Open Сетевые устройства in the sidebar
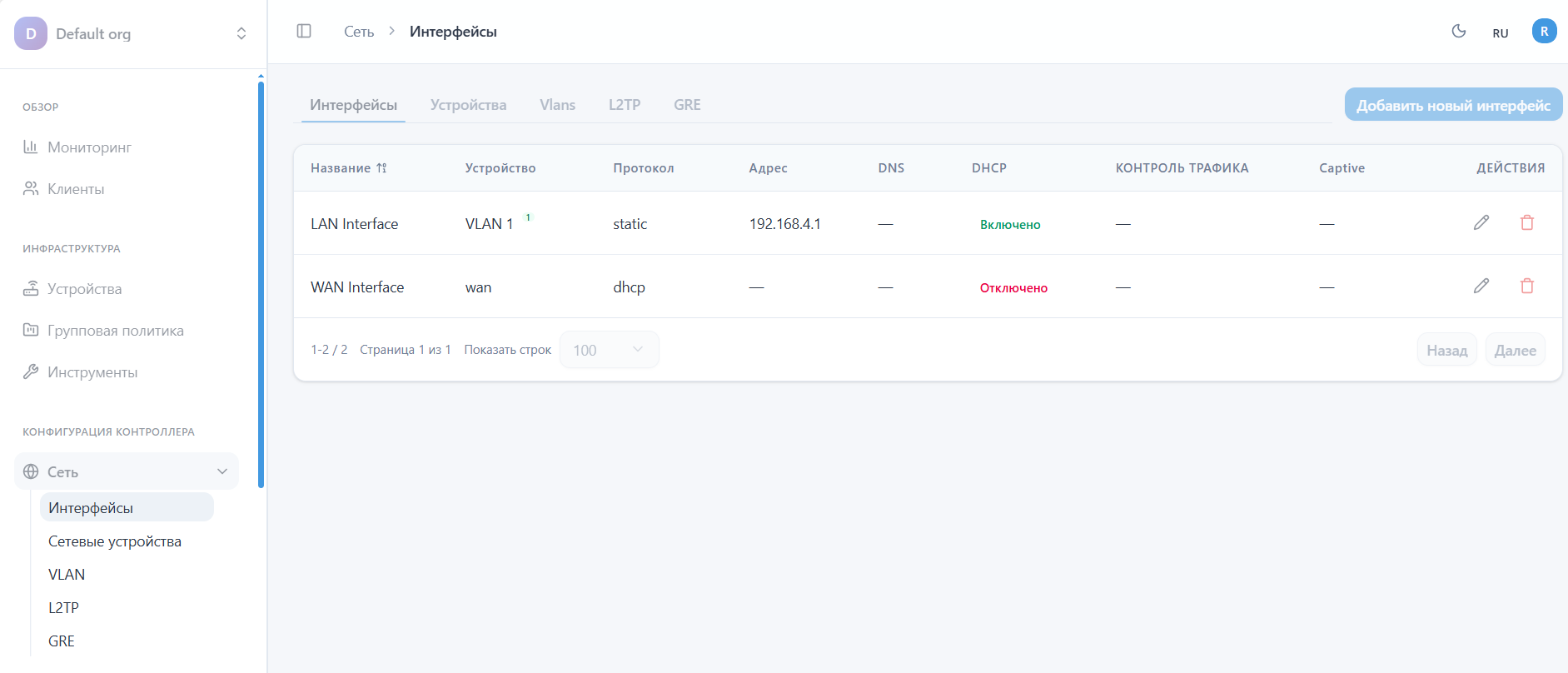The image size is (1568, 673). pyautogui.click(x=115, y=541)
